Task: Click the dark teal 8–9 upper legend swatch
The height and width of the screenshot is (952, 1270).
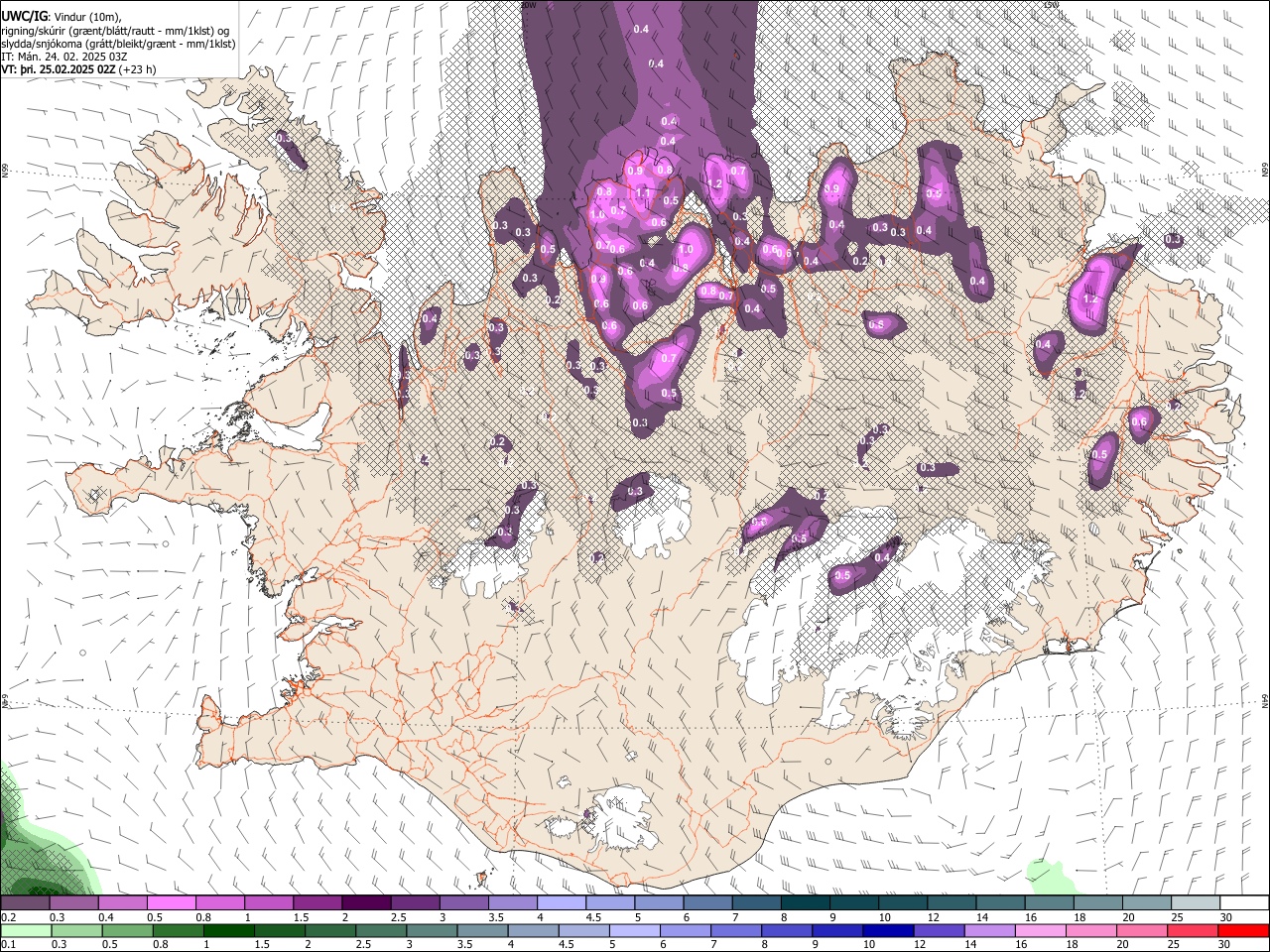Action: pos(804,902)
